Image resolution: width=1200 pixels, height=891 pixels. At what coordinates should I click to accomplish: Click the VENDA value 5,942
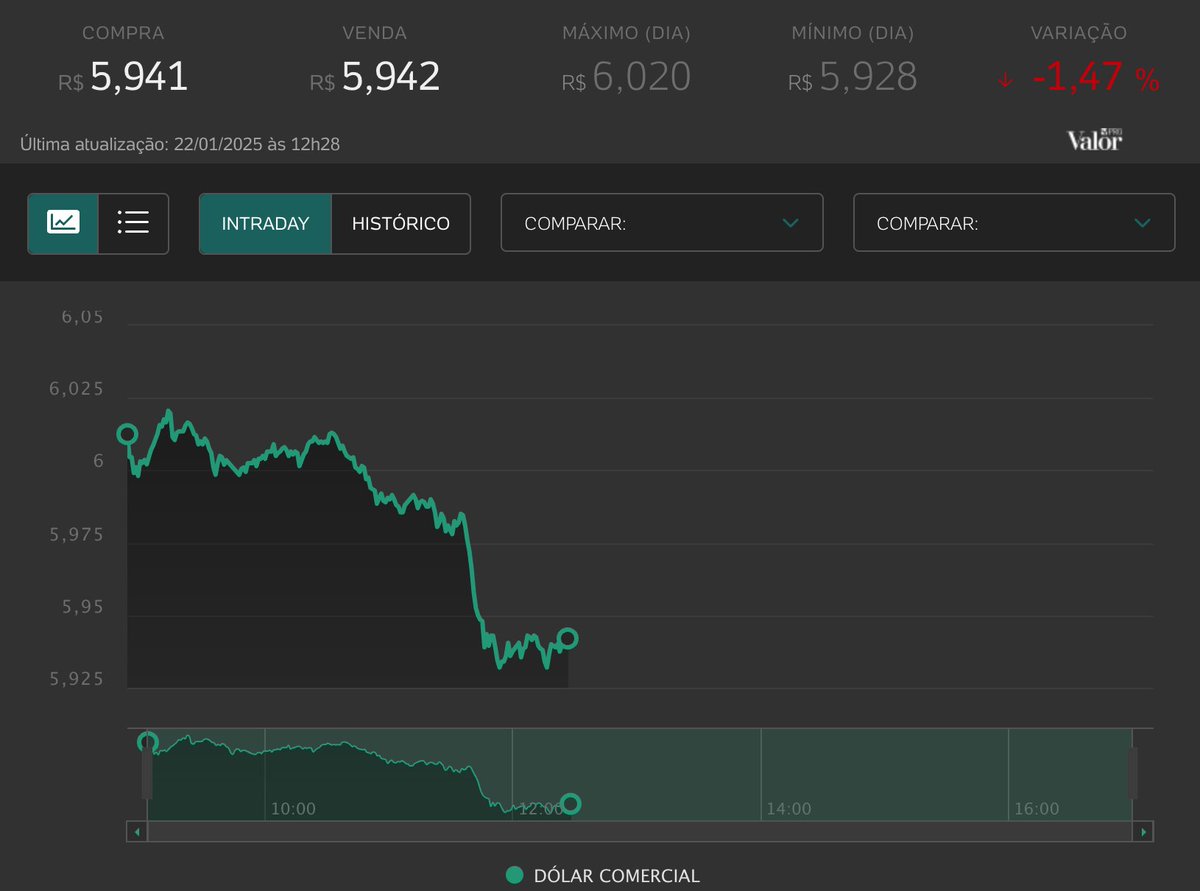(x=391, y=76)
